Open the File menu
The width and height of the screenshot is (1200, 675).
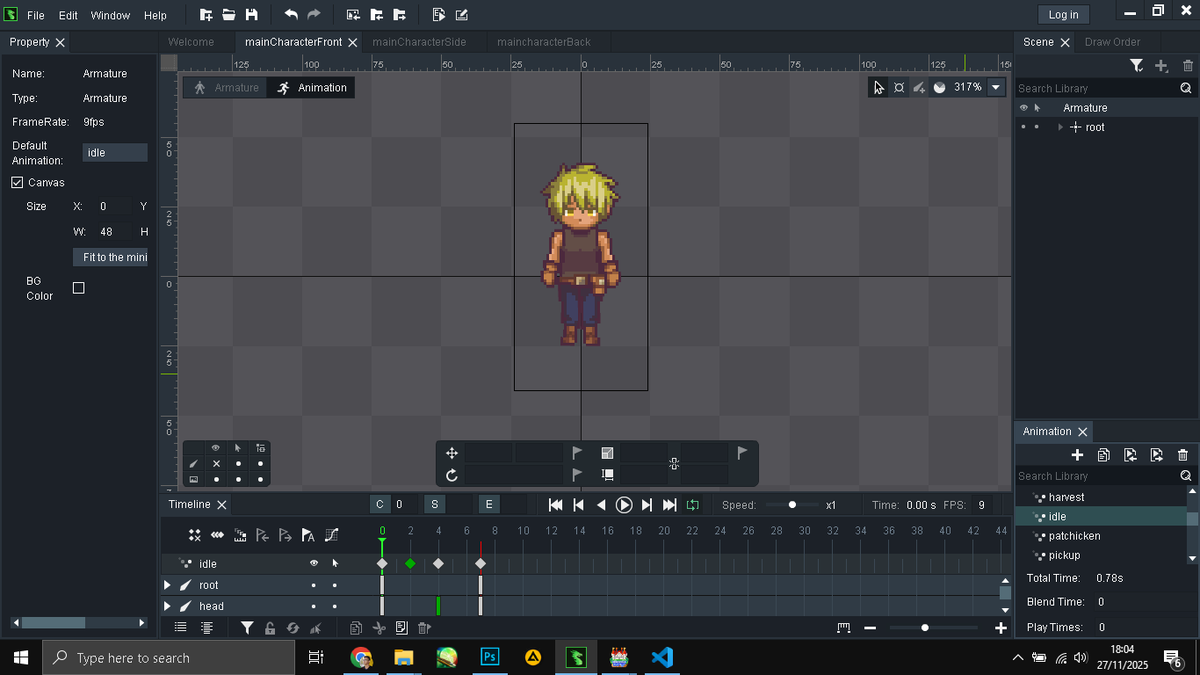[35, 15]
